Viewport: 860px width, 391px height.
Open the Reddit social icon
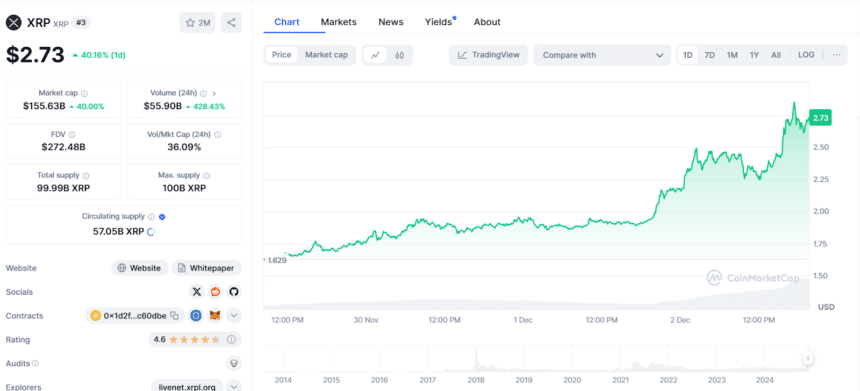click(x=215, y=292)
